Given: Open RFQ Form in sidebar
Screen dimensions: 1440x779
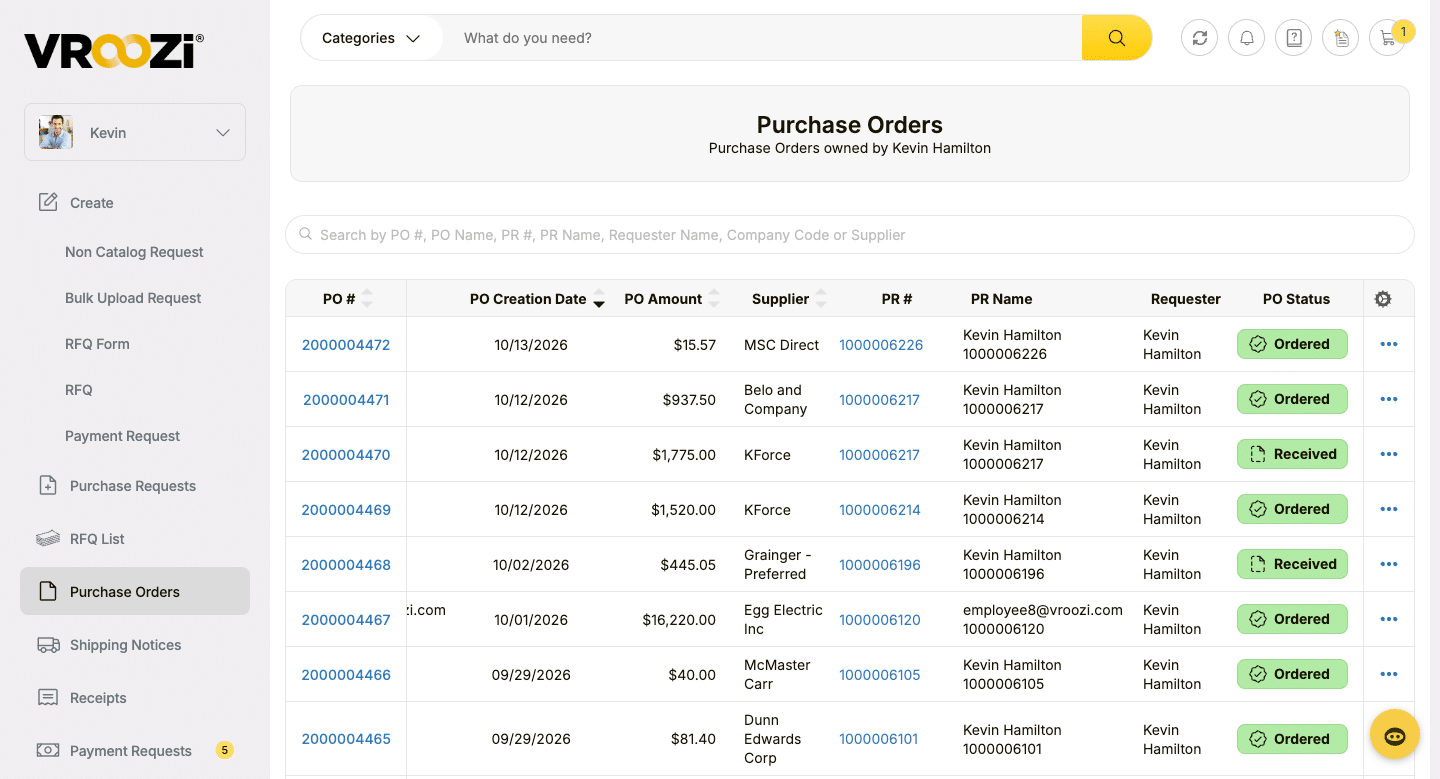Looking at the screenshot, I should pos(97,344).
